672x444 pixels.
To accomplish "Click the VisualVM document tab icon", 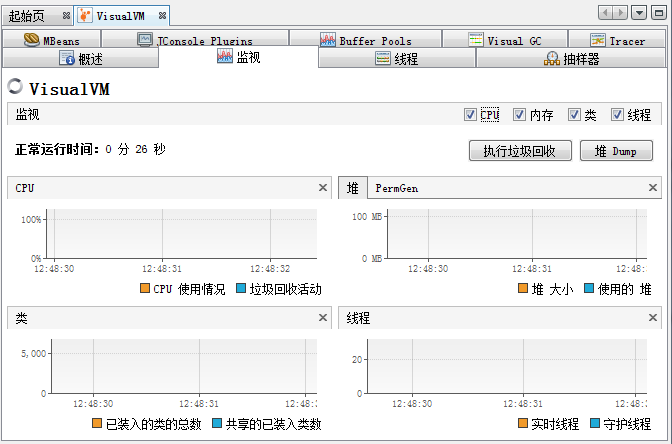I will tap(85, 15).
